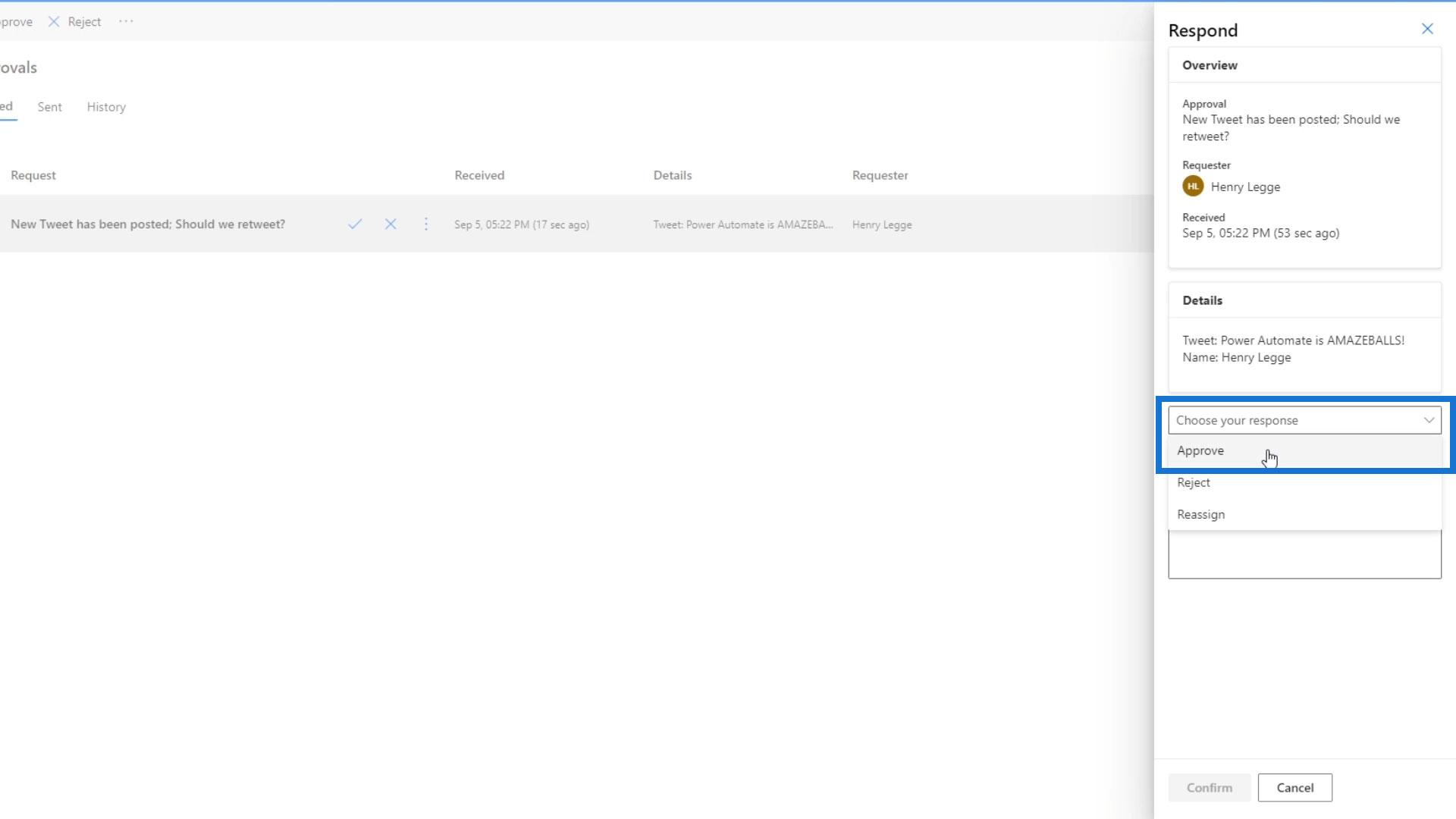Viewport: 1456px width, 819px height.
Task: Click the approve checkmark icon in request row
Action: 355,224
